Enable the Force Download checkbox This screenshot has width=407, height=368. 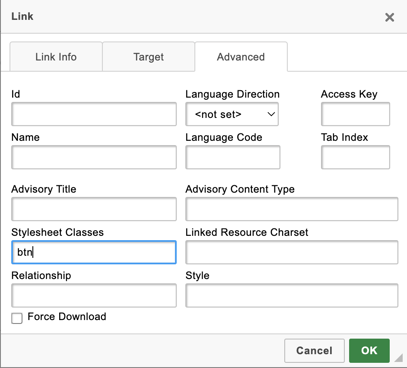tap(17, 318)
